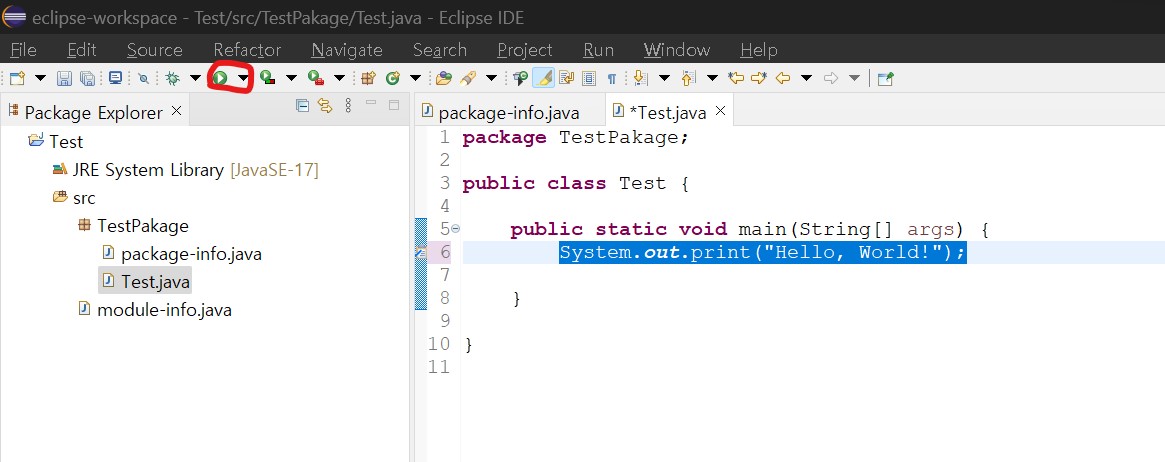Open the Project menu
The image size is (1165, 462).
tap(525, 50)
